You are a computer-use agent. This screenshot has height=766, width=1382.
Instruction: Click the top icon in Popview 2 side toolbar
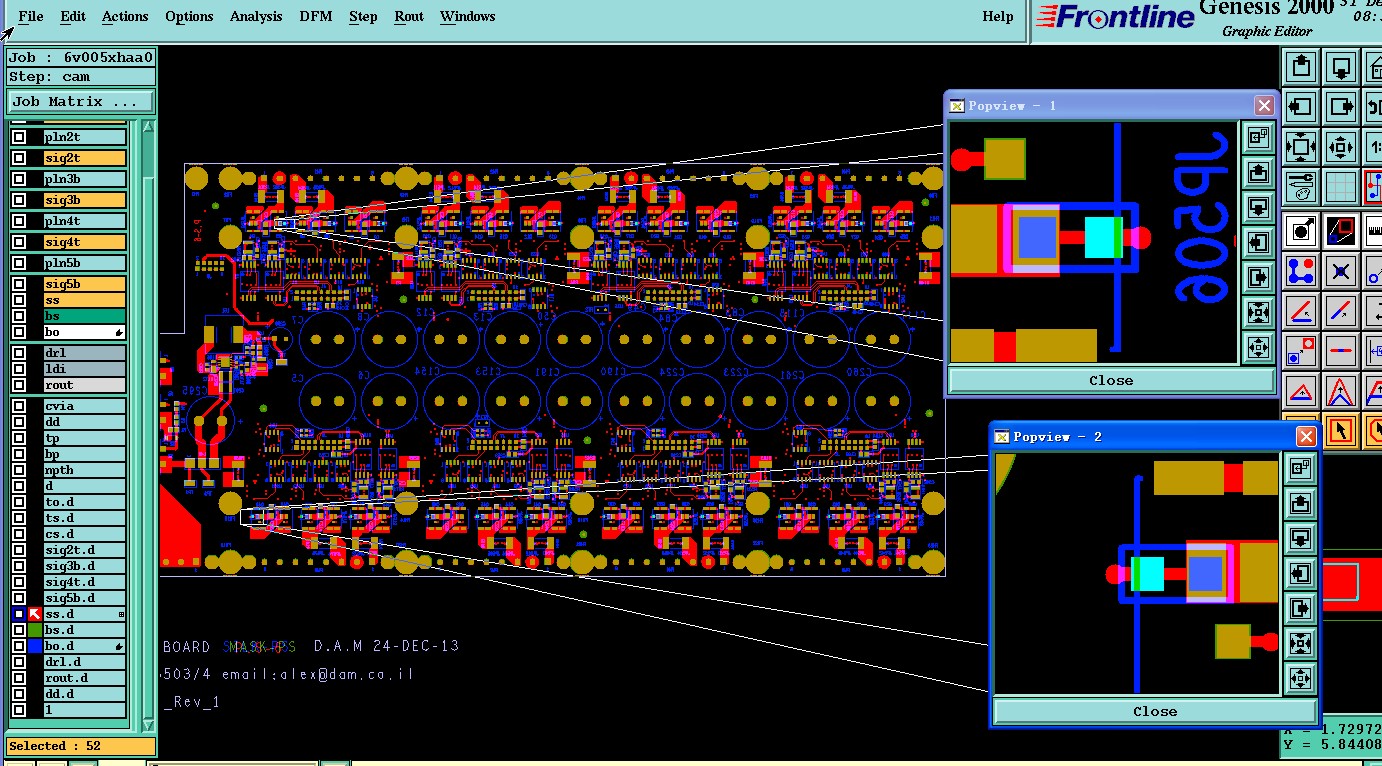coord(1300,468)
